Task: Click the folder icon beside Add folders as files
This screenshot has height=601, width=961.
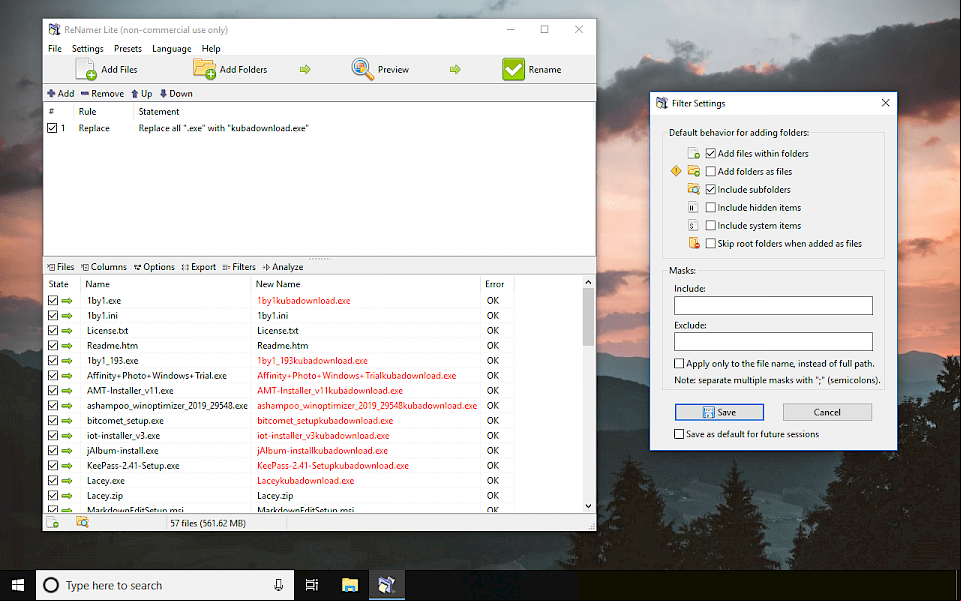Action: pyautogui.click(x=693, y=171)
